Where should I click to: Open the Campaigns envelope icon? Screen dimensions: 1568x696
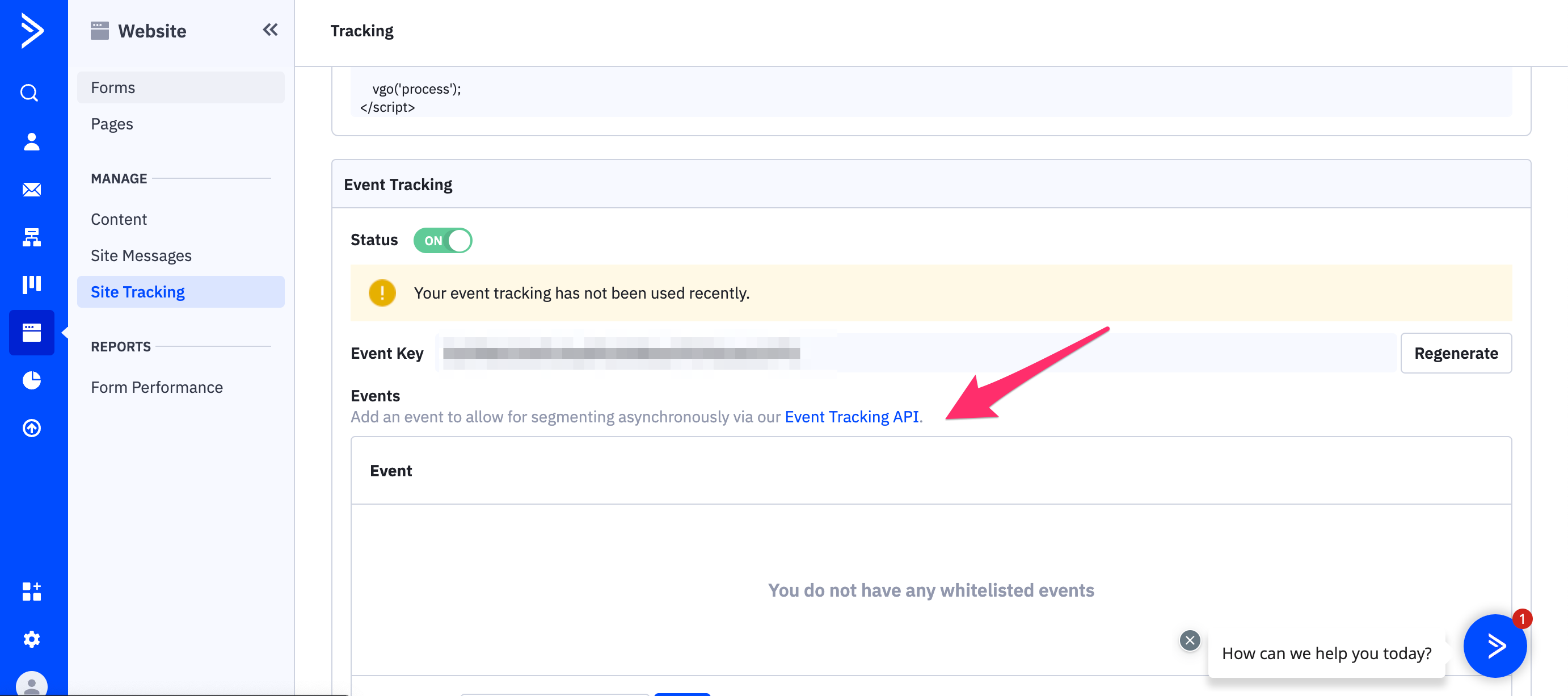[x=32, y=190]
